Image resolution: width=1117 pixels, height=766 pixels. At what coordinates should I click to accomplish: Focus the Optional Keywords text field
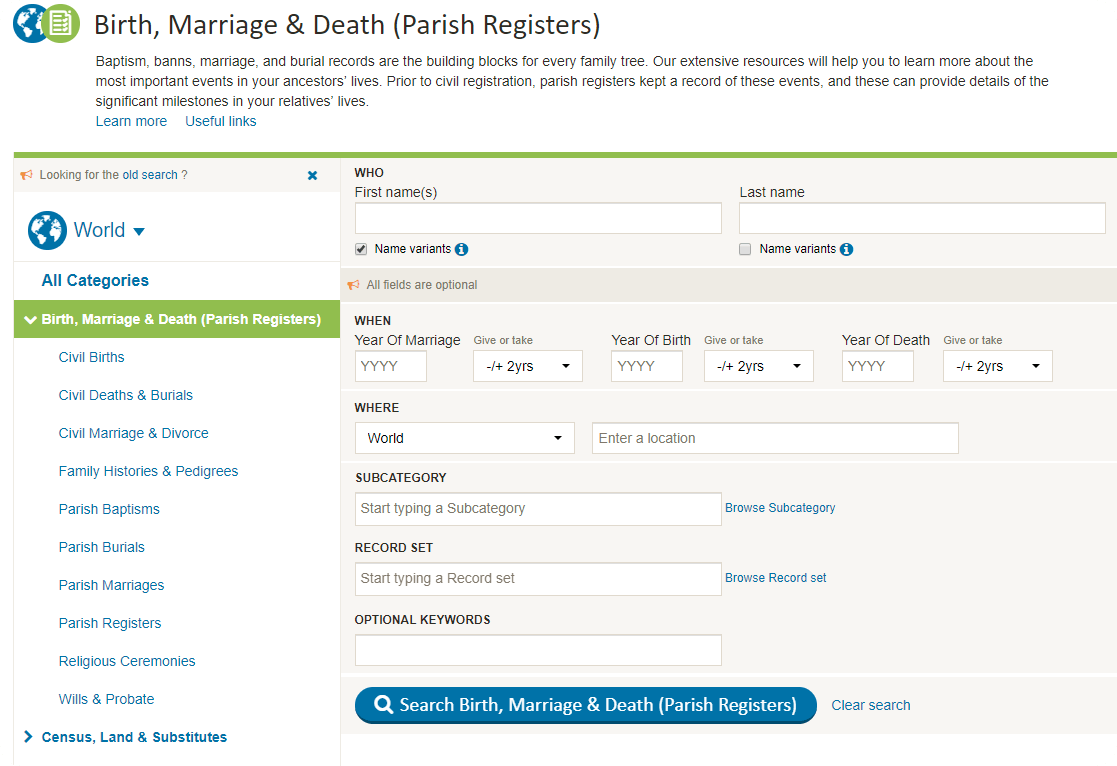coord(537,650)
